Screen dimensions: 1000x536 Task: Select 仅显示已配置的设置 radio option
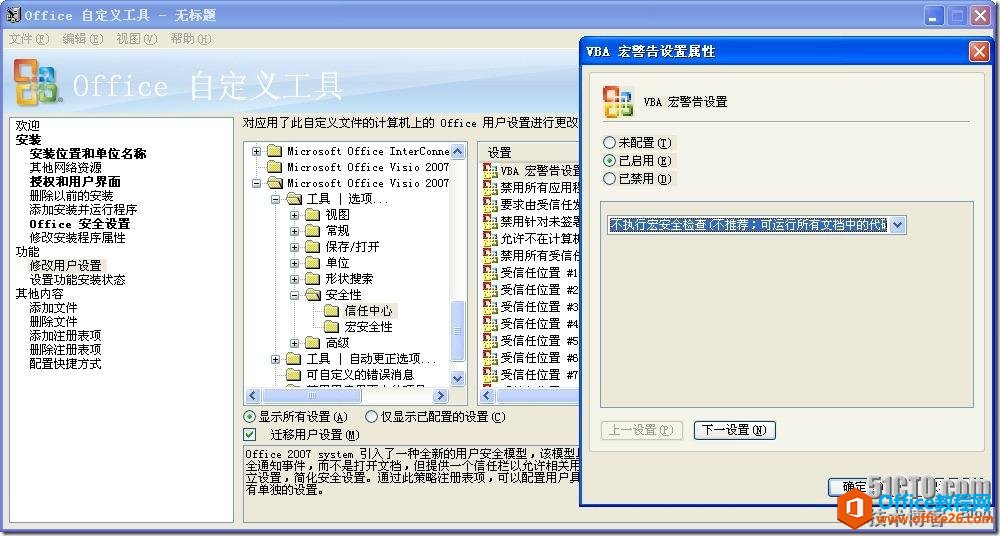372,417
